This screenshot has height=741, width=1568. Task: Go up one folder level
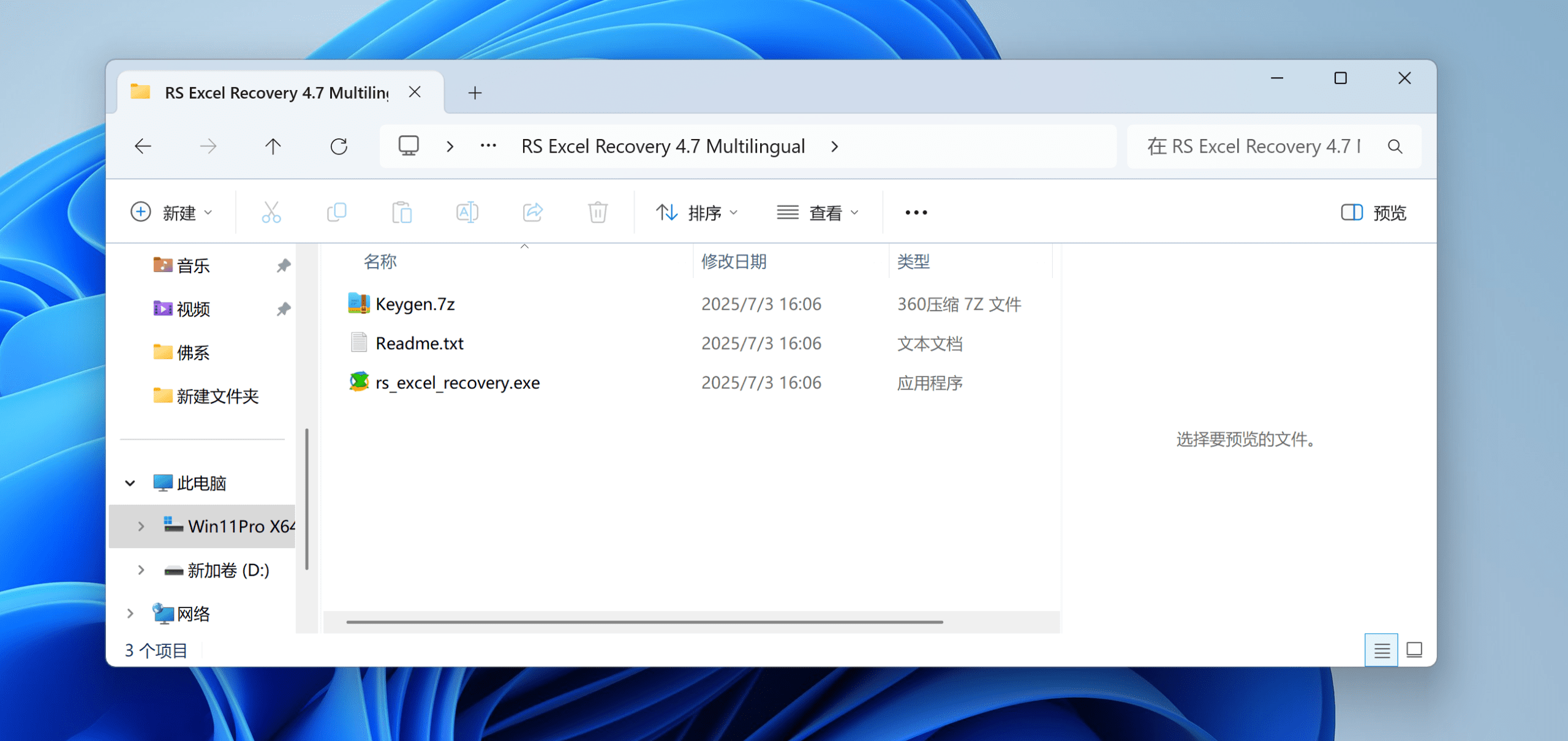pyautogui.click(x=273, y=146)
